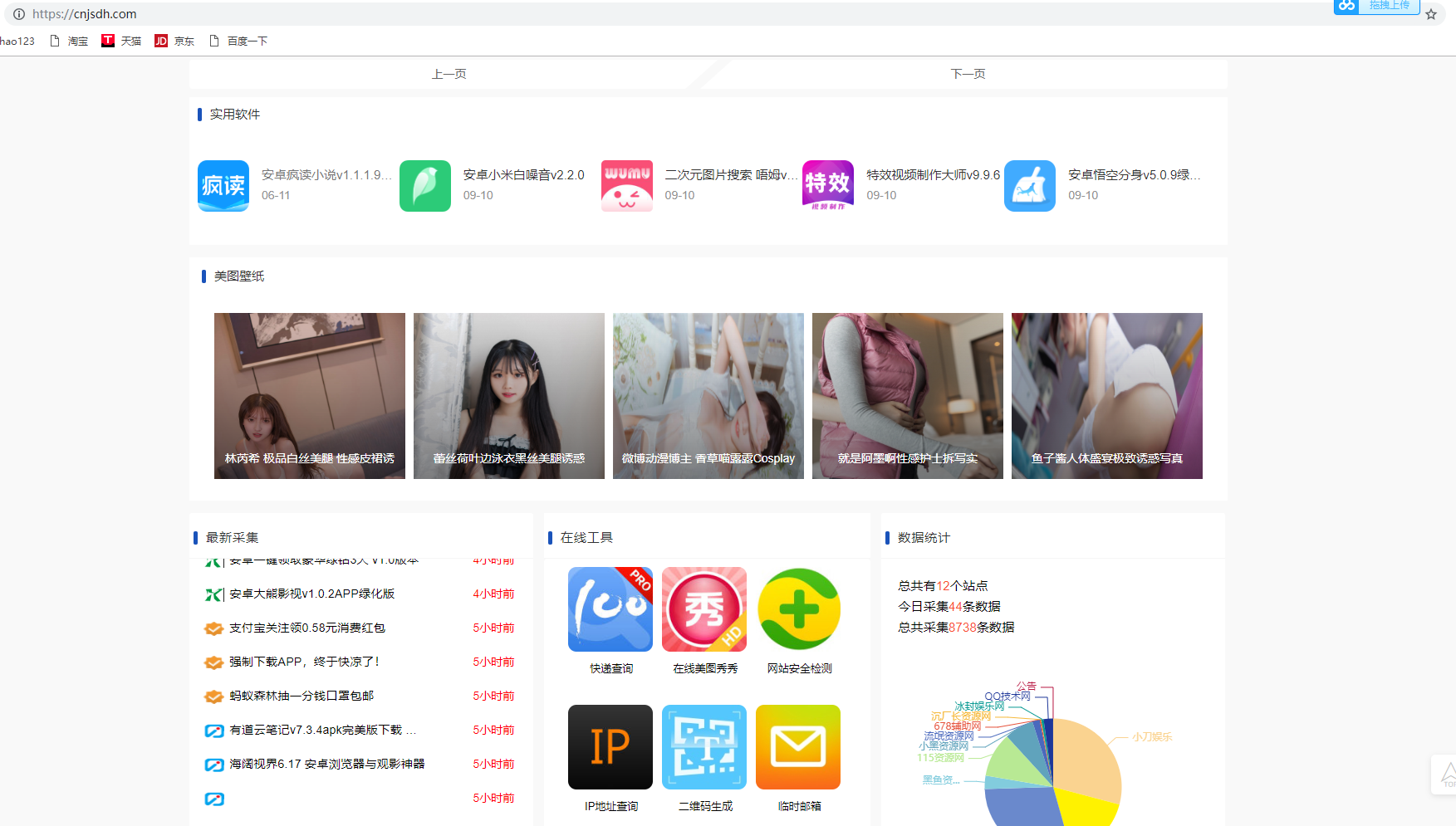1456x826 pixels.
Task: Click the 小米白噪音 green leaf icon
Action: point(425,186)
